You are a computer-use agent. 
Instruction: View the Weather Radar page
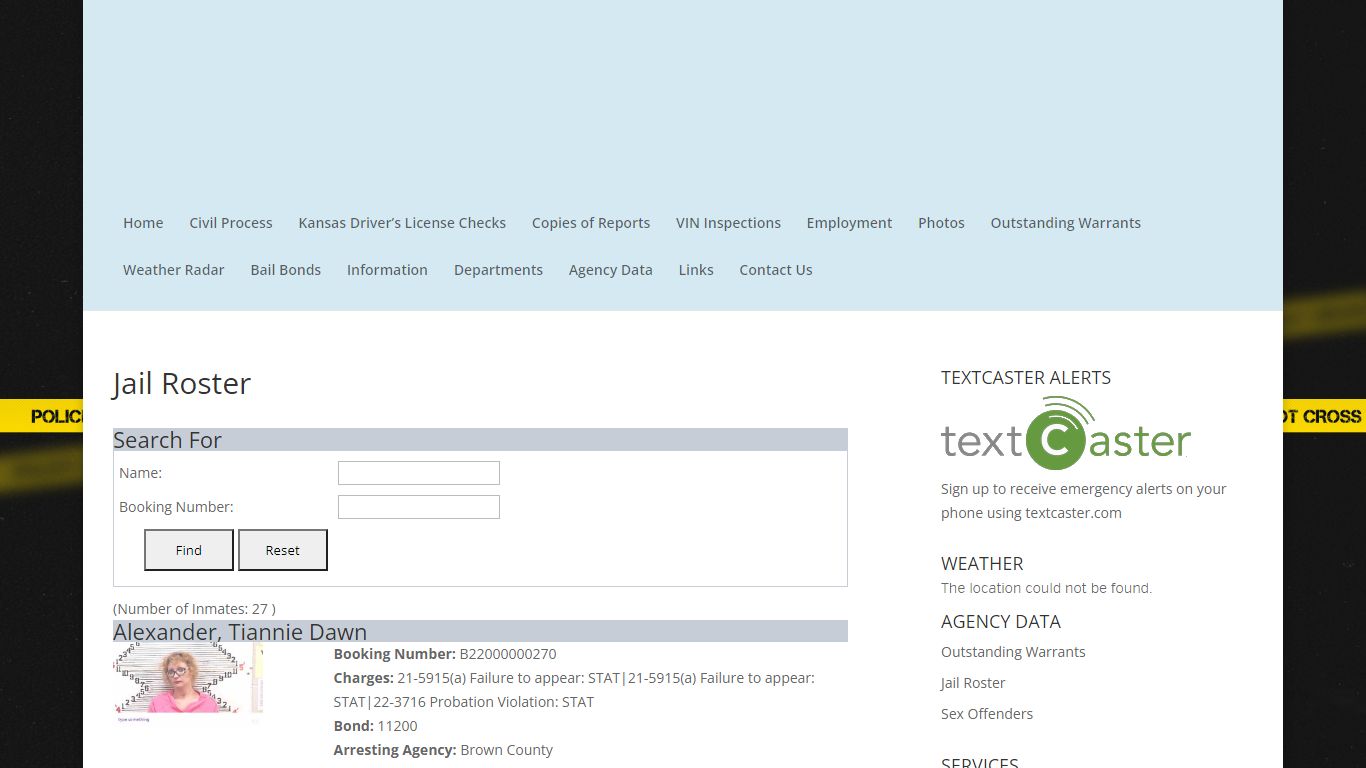[174, 270]
